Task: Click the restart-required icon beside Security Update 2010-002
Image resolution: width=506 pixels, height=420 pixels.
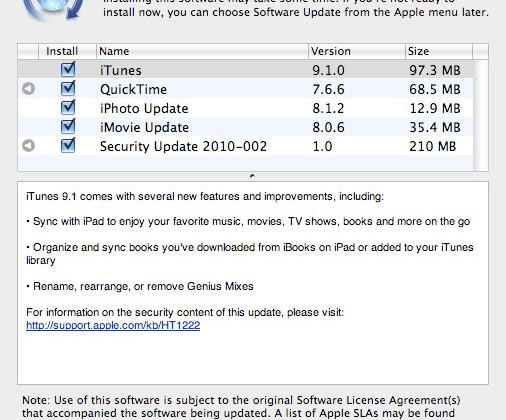Action: (x=28, y=146)
